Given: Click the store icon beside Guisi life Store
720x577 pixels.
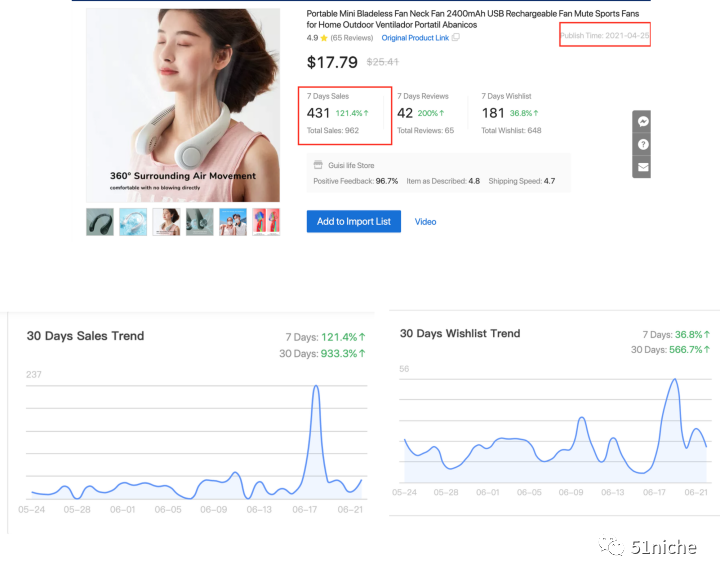Looking at the screenshot, I should (x=318, y=165).
